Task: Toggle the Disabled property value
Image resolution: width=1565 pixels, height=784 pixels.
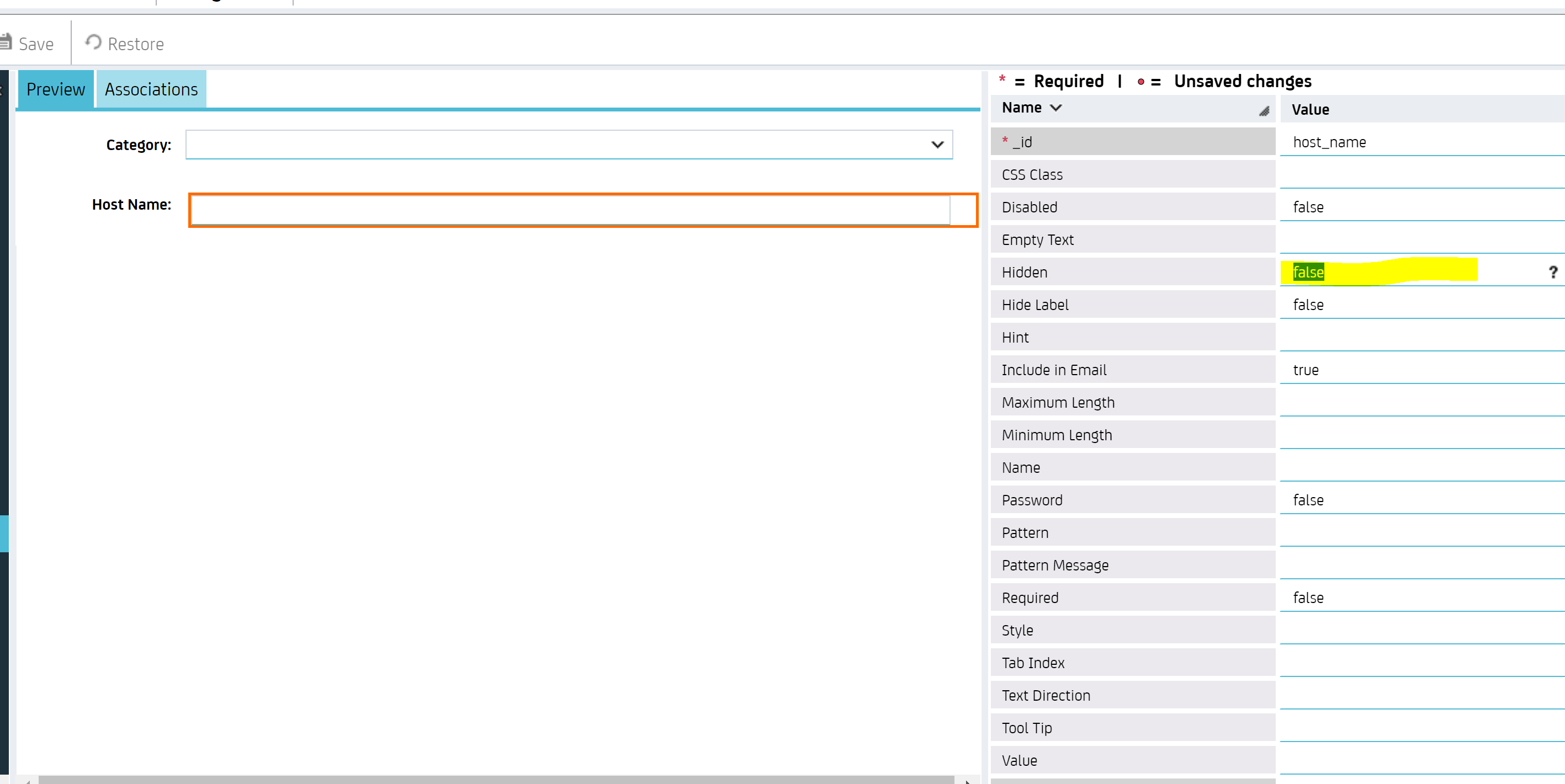Action: click(1309, 206)
